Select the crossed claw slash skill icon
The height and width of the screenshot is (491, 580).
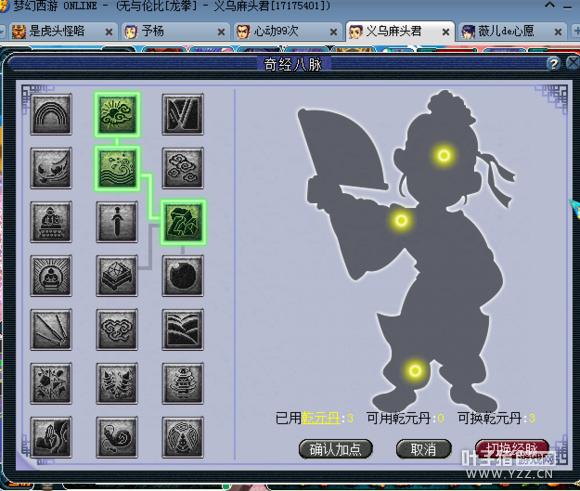183,114
